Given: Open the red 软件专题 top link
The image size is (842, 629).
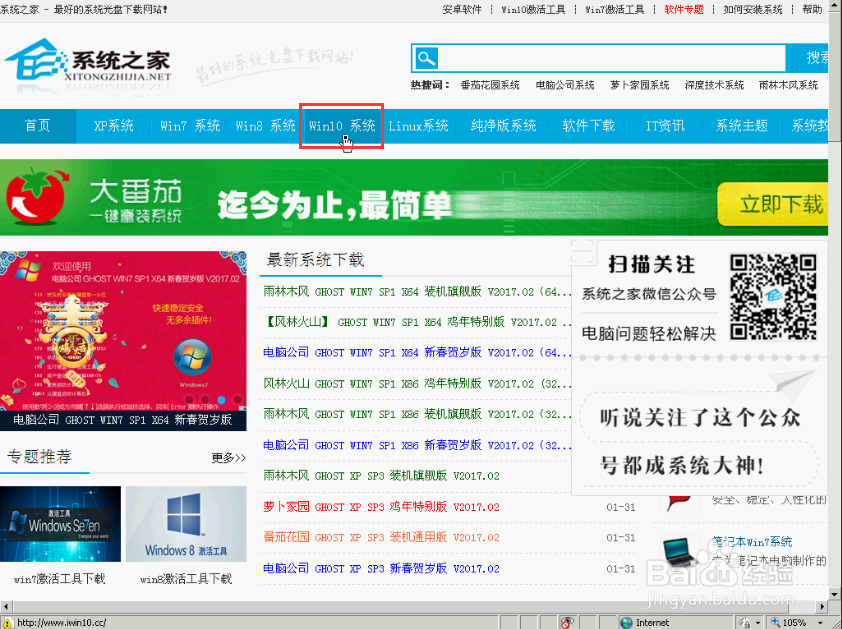Looking at the screenshot, I should tap(684, 10).
